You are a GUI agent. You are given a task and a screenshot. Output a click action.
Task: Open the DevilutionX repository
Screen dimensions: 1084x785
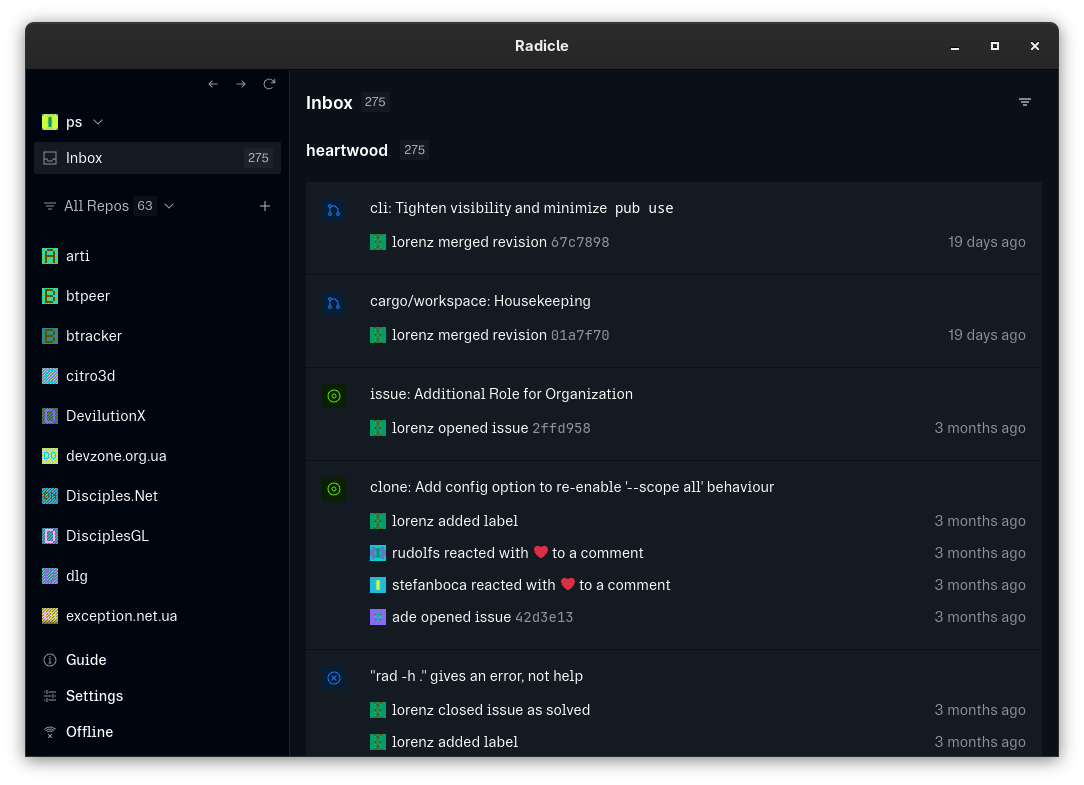(x=158, y=416)
